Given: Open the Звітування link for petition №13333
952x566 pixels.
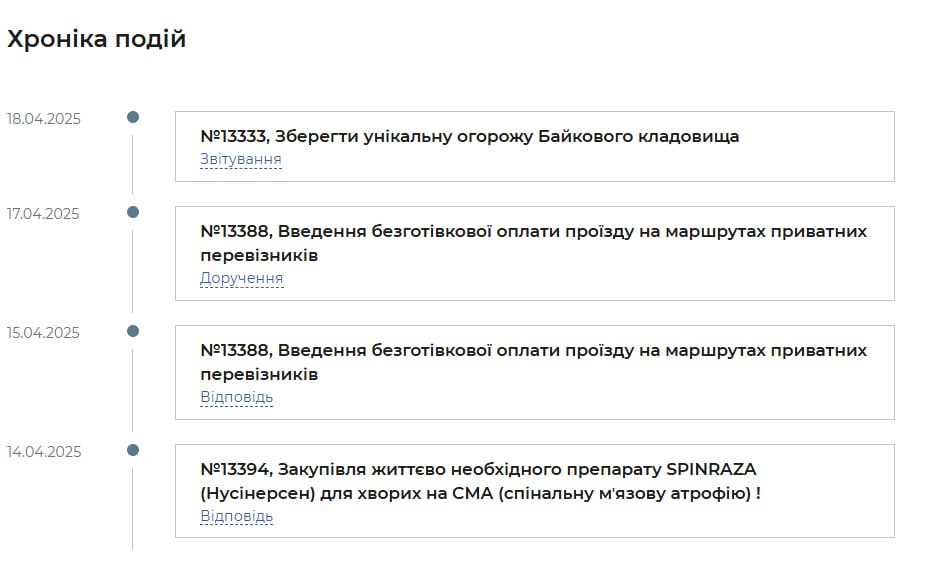Looking at the screenshot, I should click(x=240, y=159).
